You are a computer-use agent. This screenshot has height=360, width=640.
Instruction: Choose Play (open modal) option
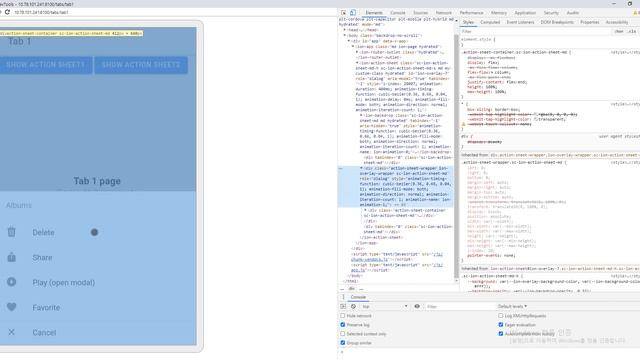(98, 282)
